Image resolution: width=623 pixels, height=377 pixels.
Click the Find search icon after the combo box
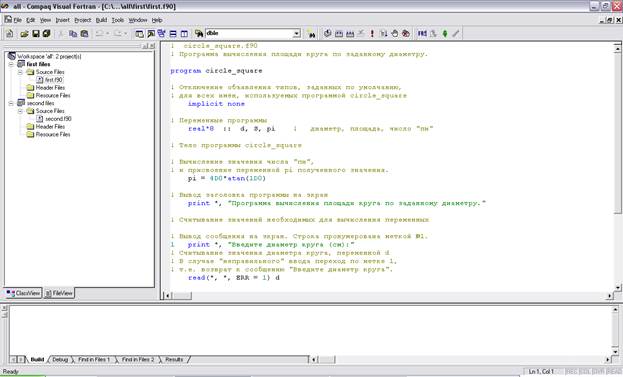pos(312,35)
